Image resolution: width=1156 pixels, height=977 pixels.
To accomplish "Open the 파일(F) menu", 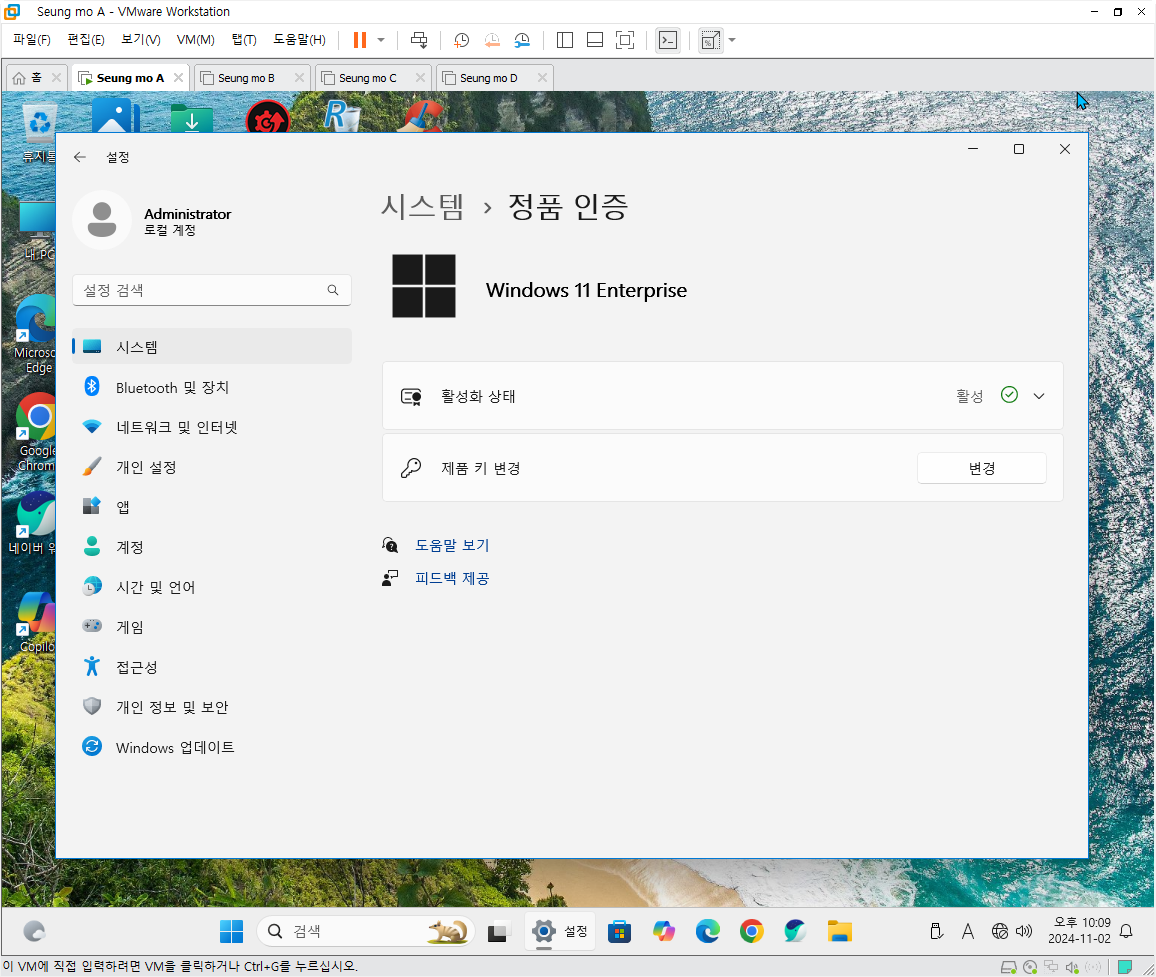I will (x=32, y=40).
